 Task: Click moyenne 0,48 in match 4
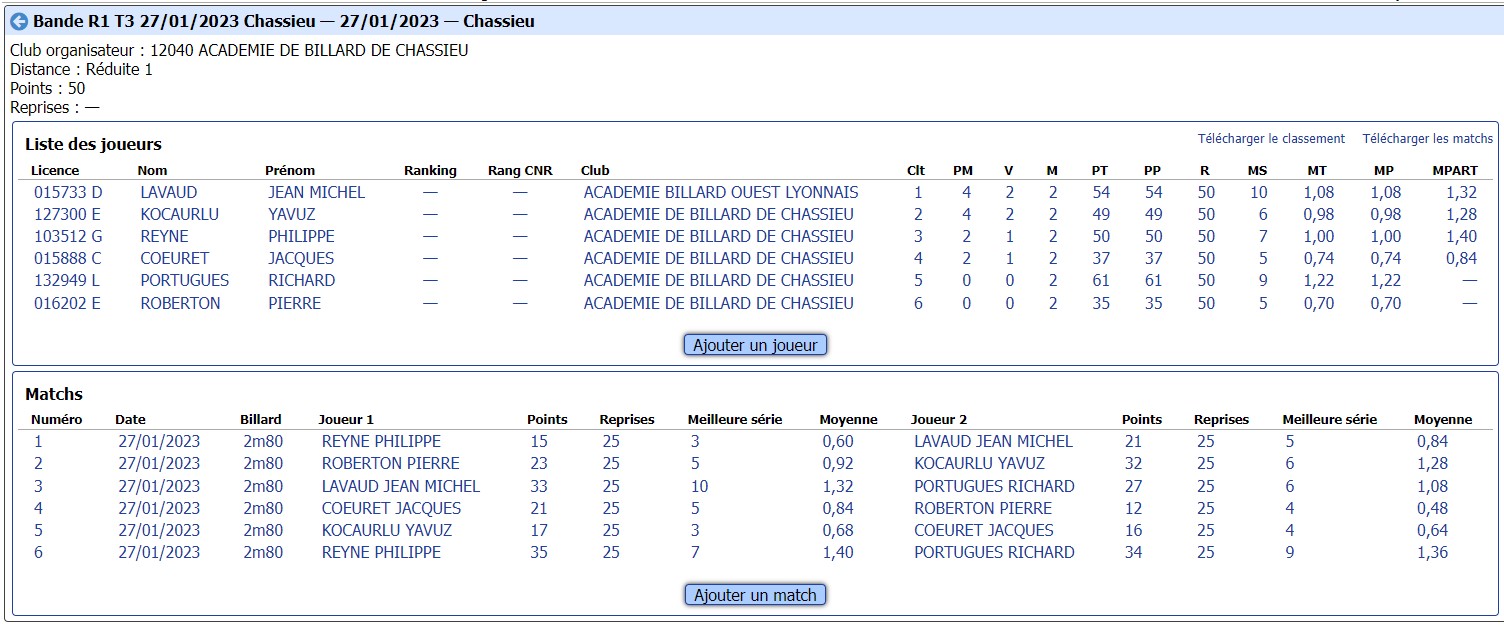(1432, 508)
